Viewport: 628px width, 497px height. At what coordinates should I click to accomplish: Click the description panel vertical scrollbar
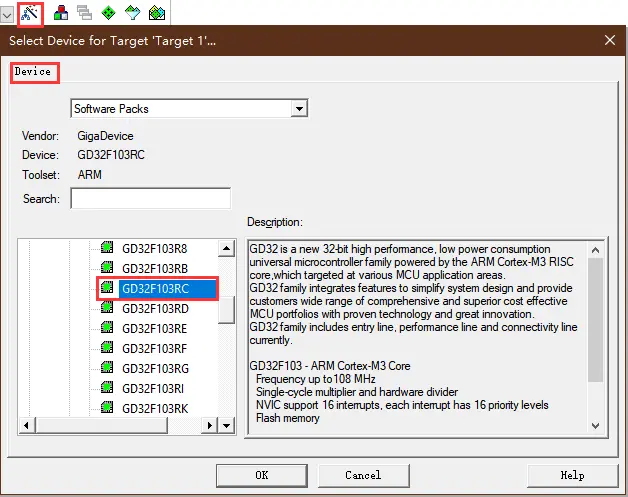(596, 320)
